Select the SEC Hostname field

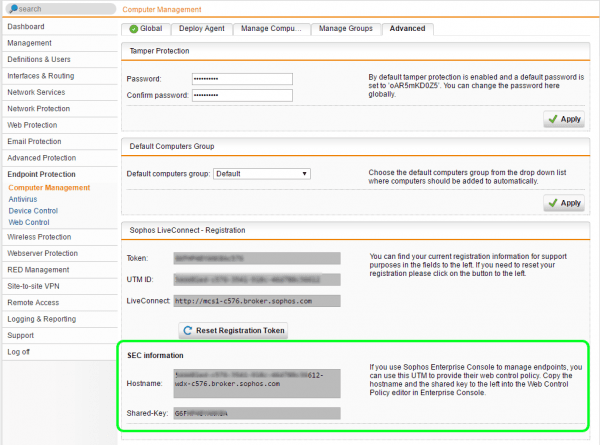[257, 383]
